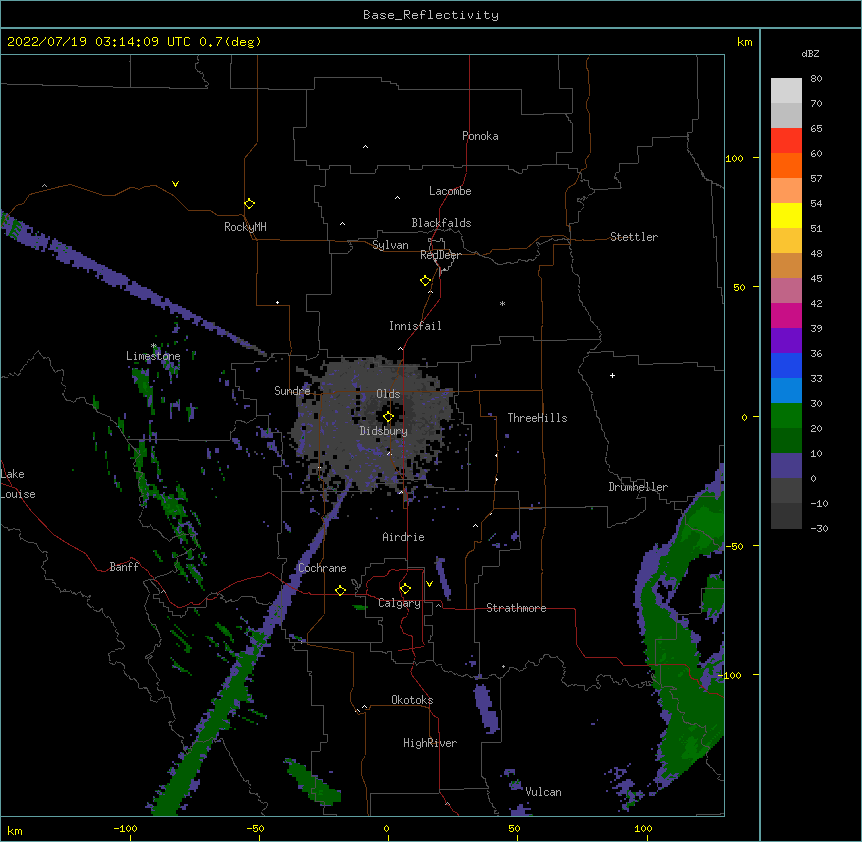The height and width of the screenshot is (842, 862).
Task: Click the white-grey 80 dBZ swatch
Action: pyautogui.click(x=786, y=91)
